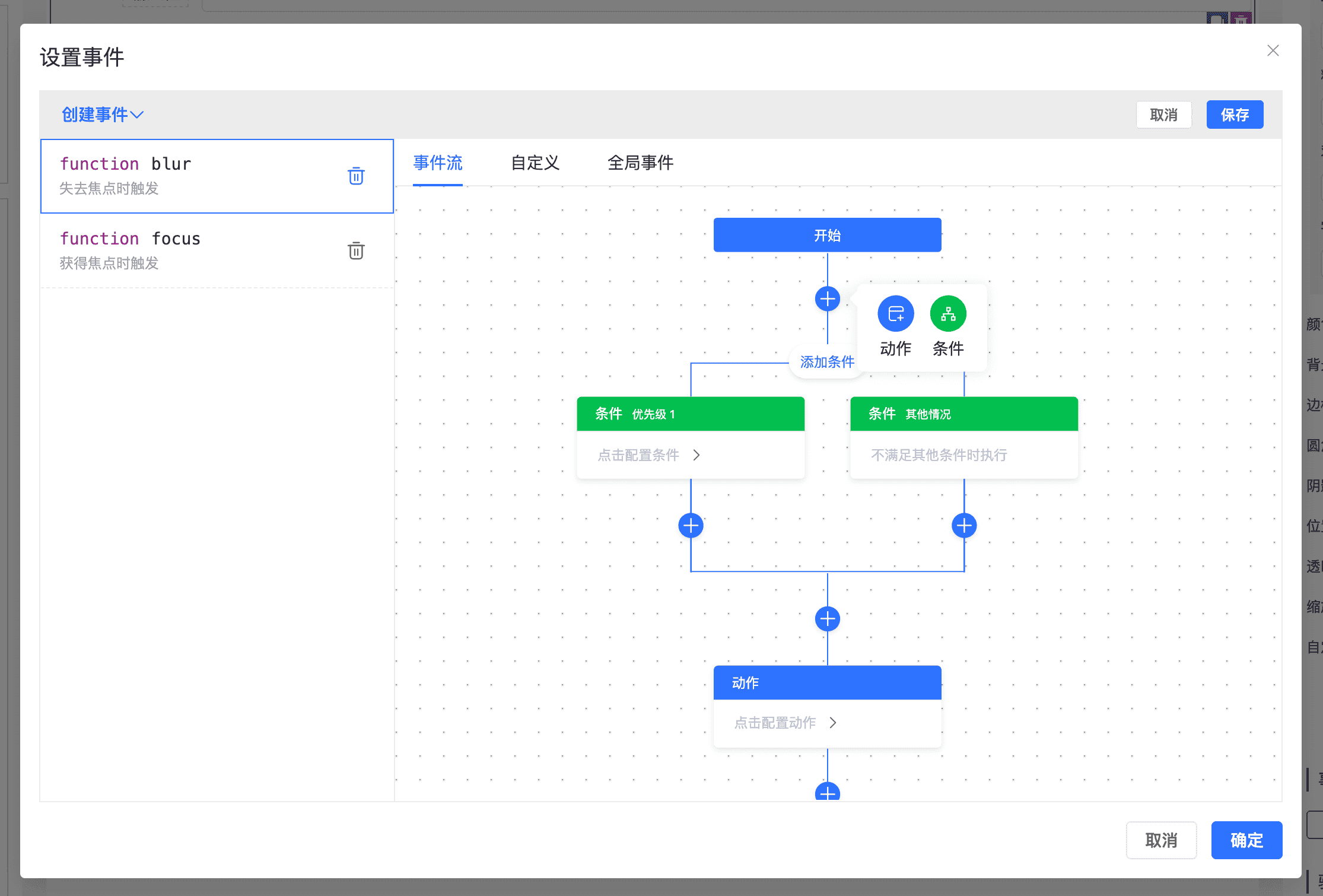Click plus node under 其他情况 condition

[x=963, y=526]
